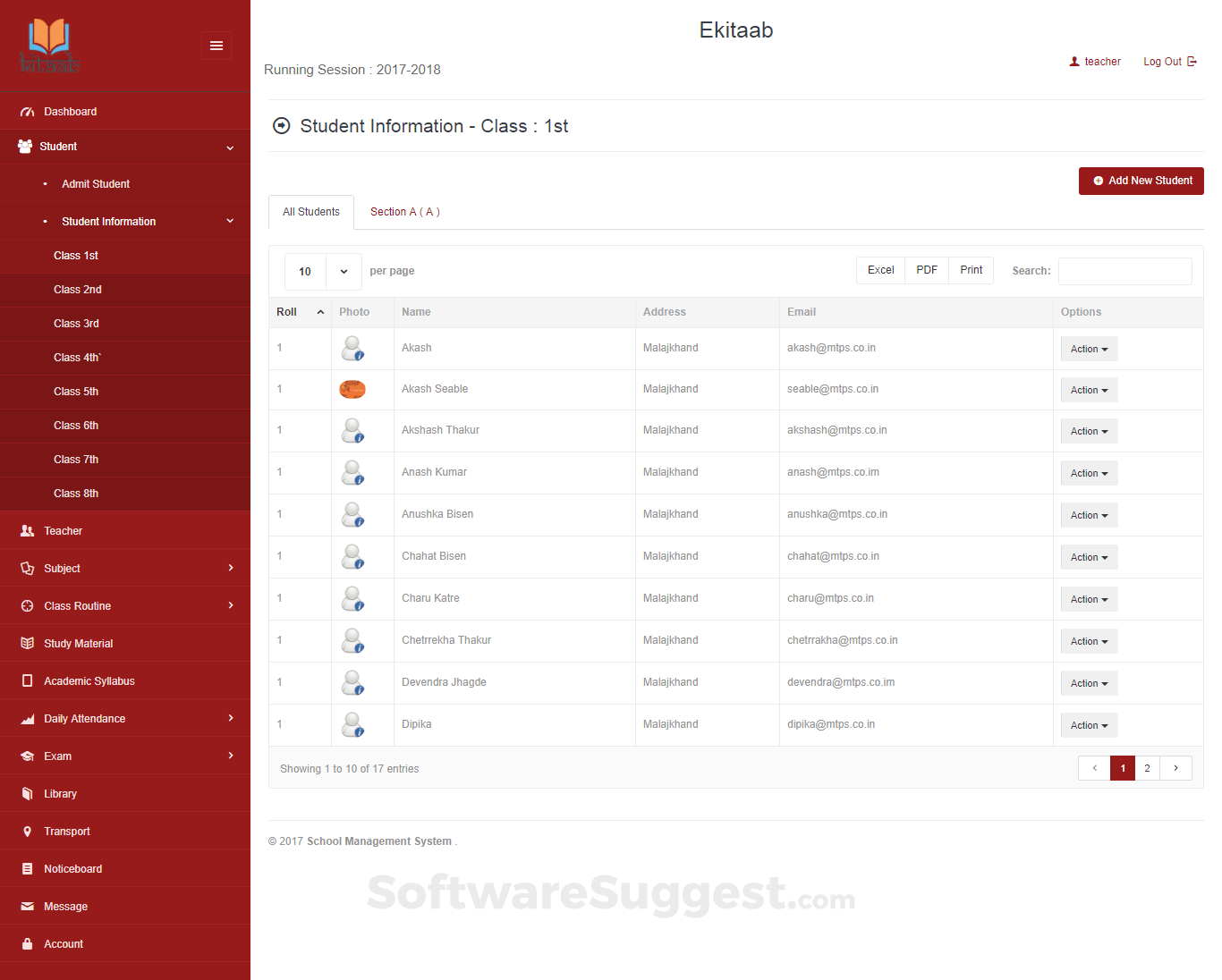Expand the Subject menu chevron
1222x980 pixels.
click(231, 568)
